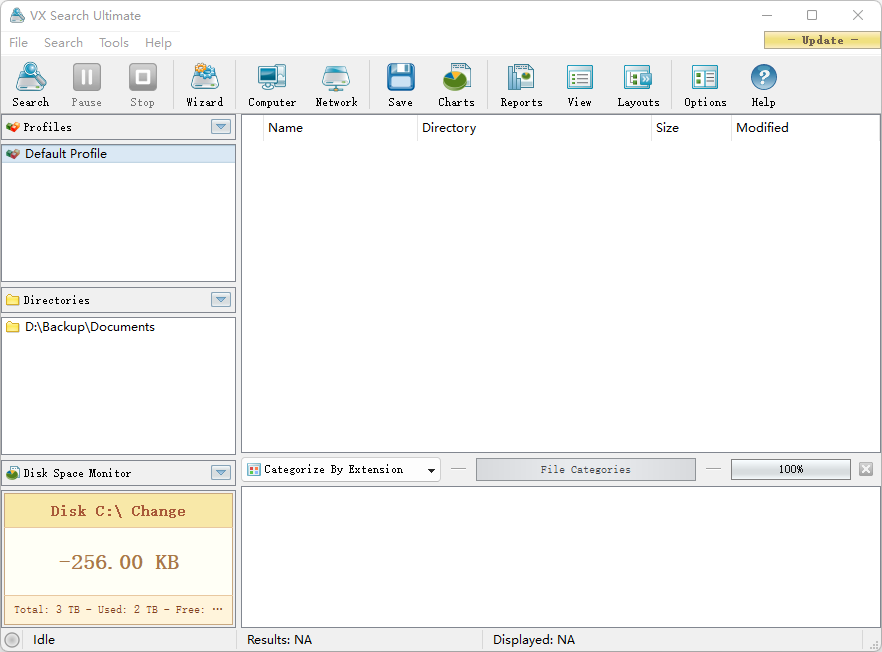Open the Options dialog from the toolbar
Screen dimensions: 882x652
point(705,85)
